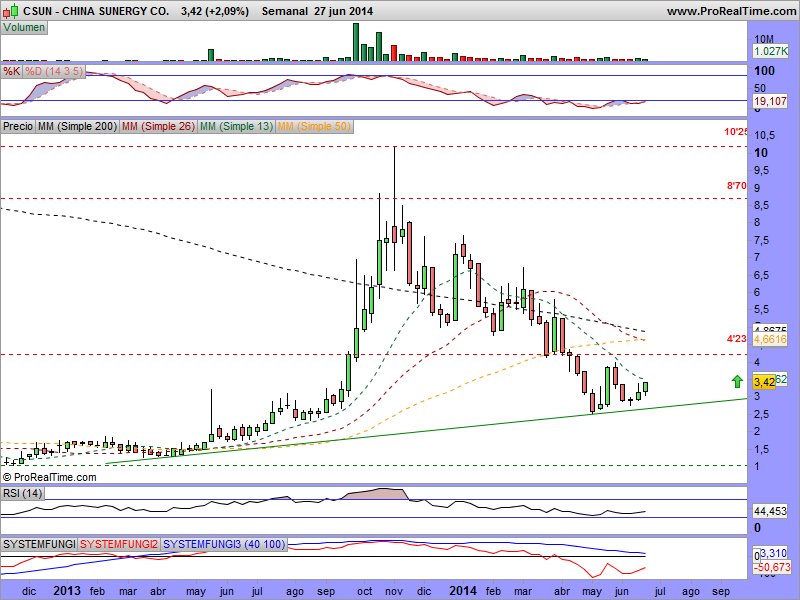Select the blue SYSTEMFUNGI3 (40 100) label
Screen dimensions: 800x600
click(224, 544)
